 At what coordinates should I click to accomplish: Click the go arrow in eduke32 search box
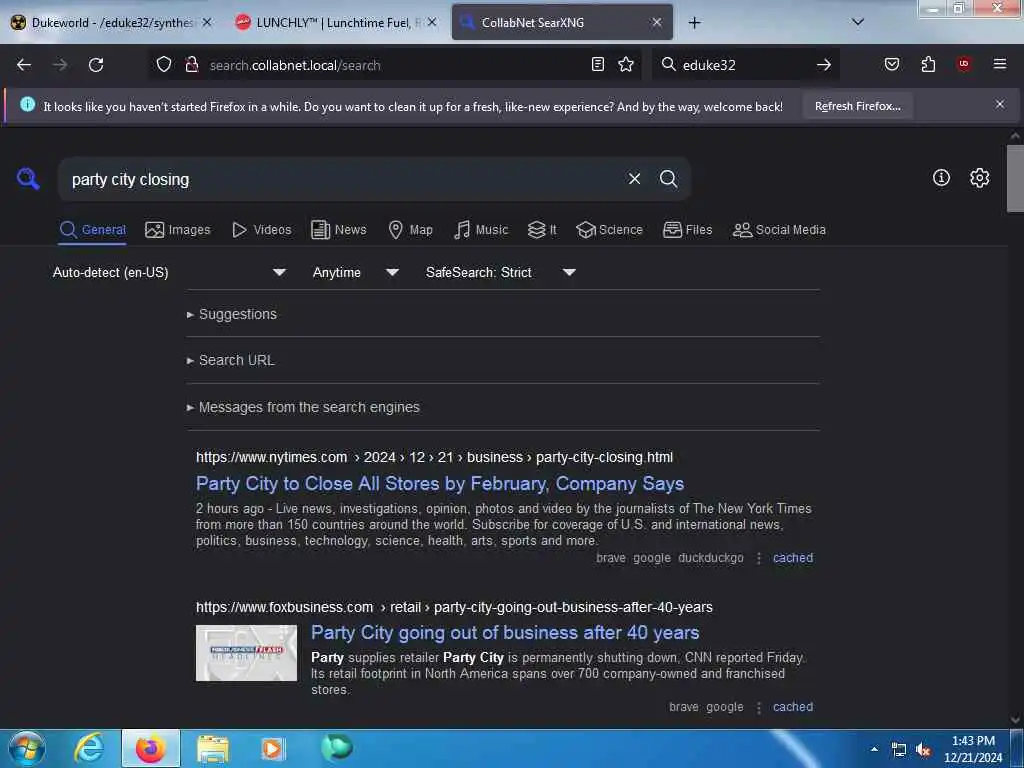click(x=824, y=65)
